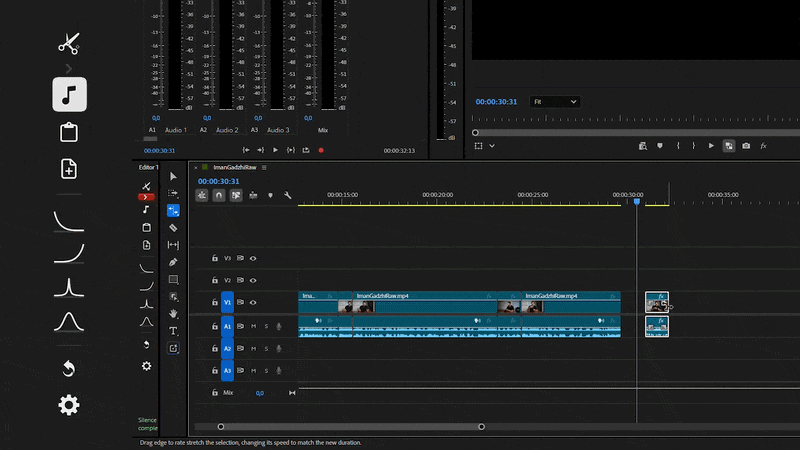Image resolution: width=800 pixels, height=450 pixels.
Task: Select the Hand tool
Action: coord(173,314)
